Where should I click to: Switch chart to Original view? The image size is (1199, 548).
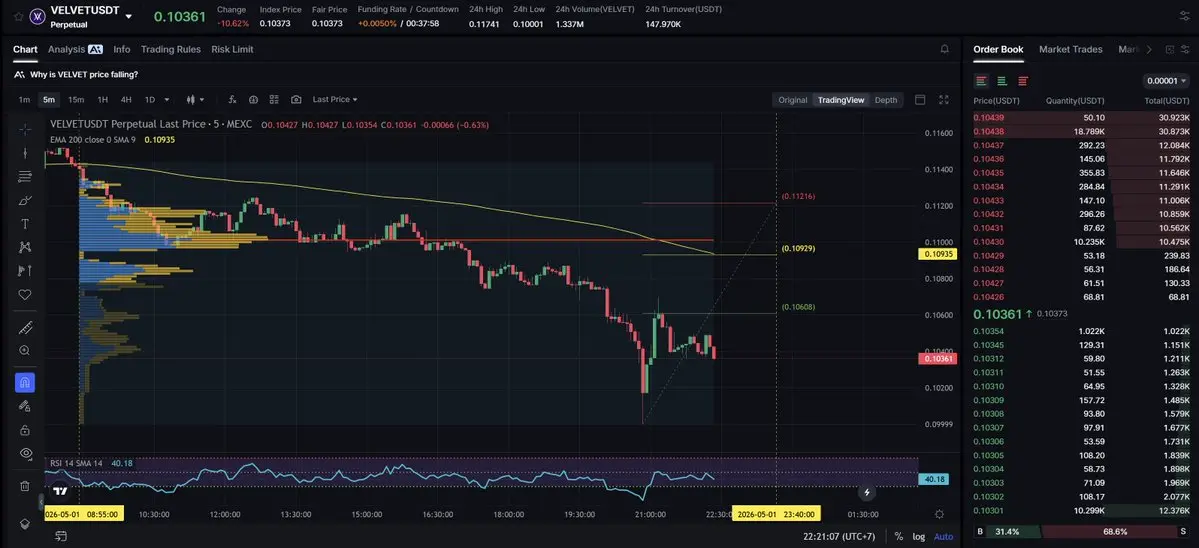pyautogui.click(x=792, y=100)
